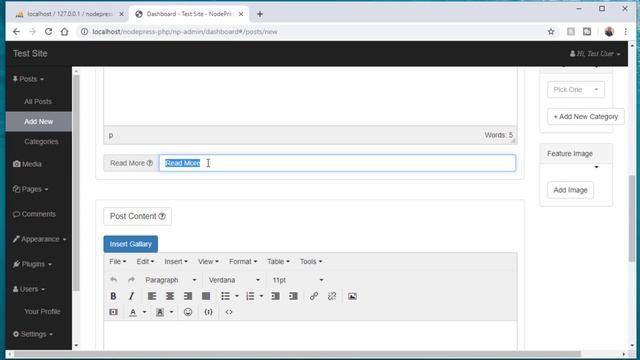This screenshot has width=640, height=360.
Task: Open the 11pt font size dropdown
Action: pyautogui.click(x=298, y=280)
